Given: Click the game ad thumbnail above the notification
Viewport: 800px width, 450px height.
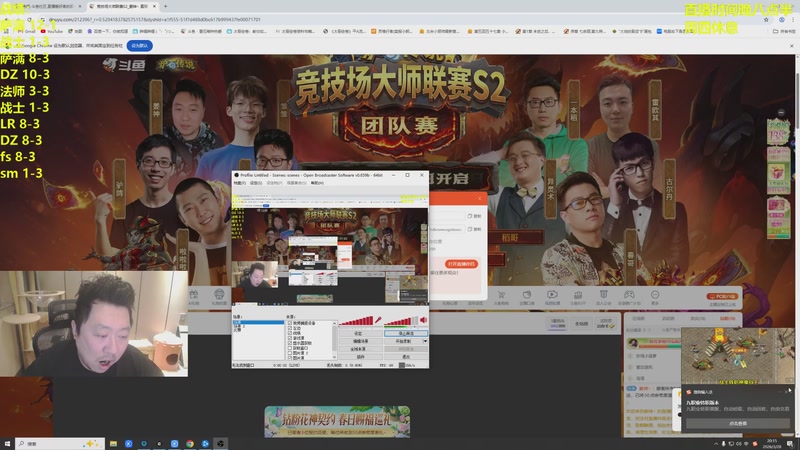Looking at the screenshot, I should (738, 356).
